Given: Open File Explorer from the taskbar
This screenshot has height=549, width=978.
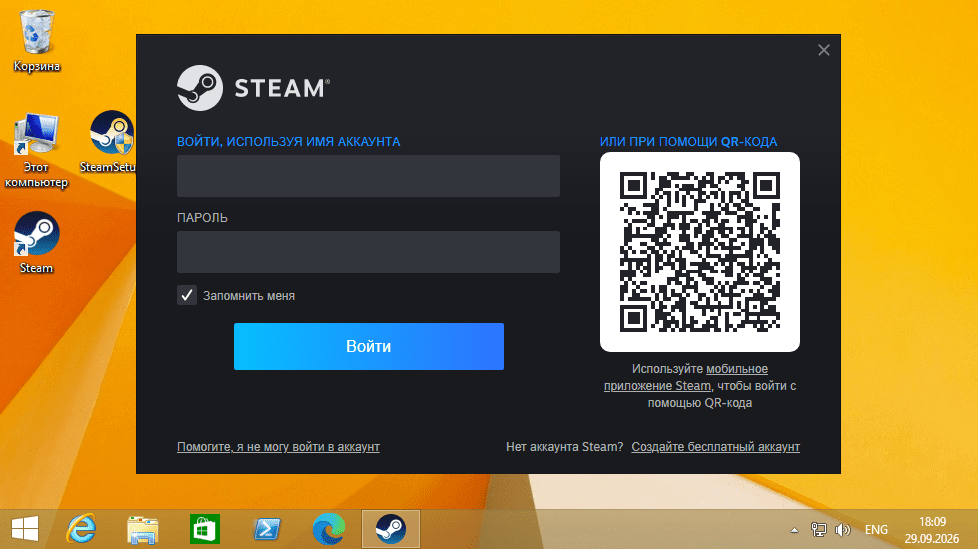Looking at the screenshot, I should pos(143,529).
